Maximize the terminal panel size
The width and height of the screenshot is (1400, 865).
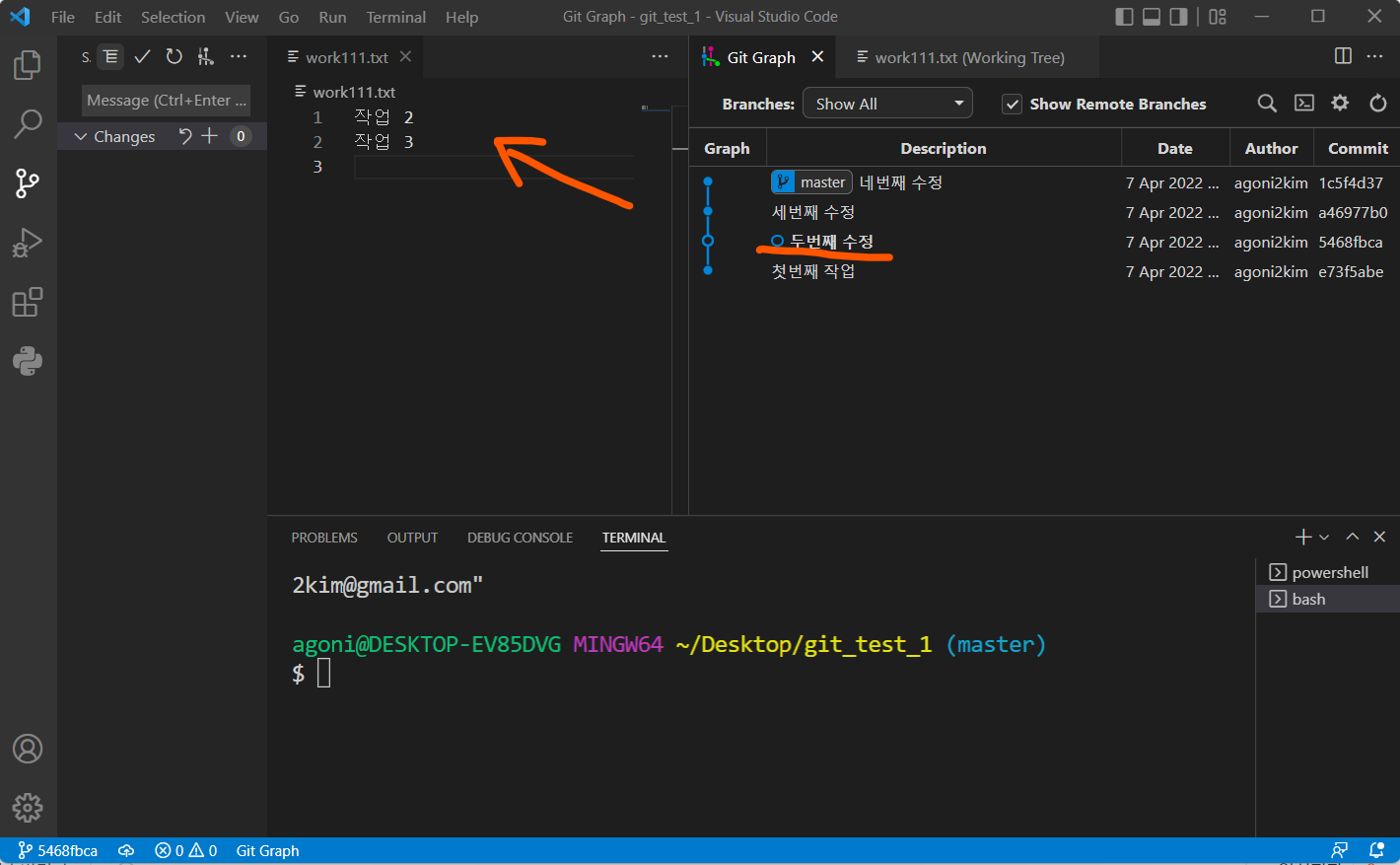coord(1353,537)
